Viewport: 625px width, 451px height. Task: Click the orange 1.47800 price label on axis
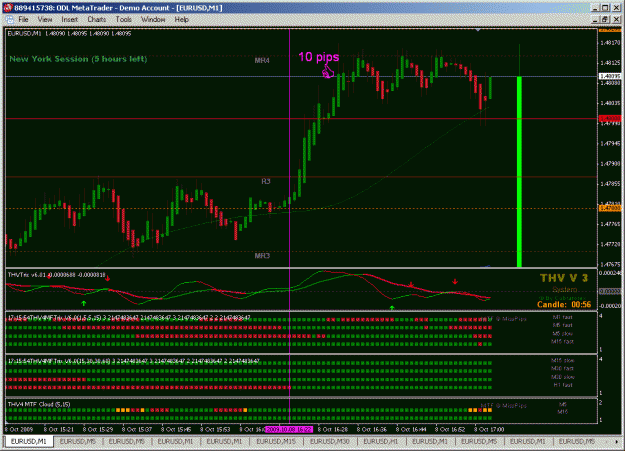[610, 208]
